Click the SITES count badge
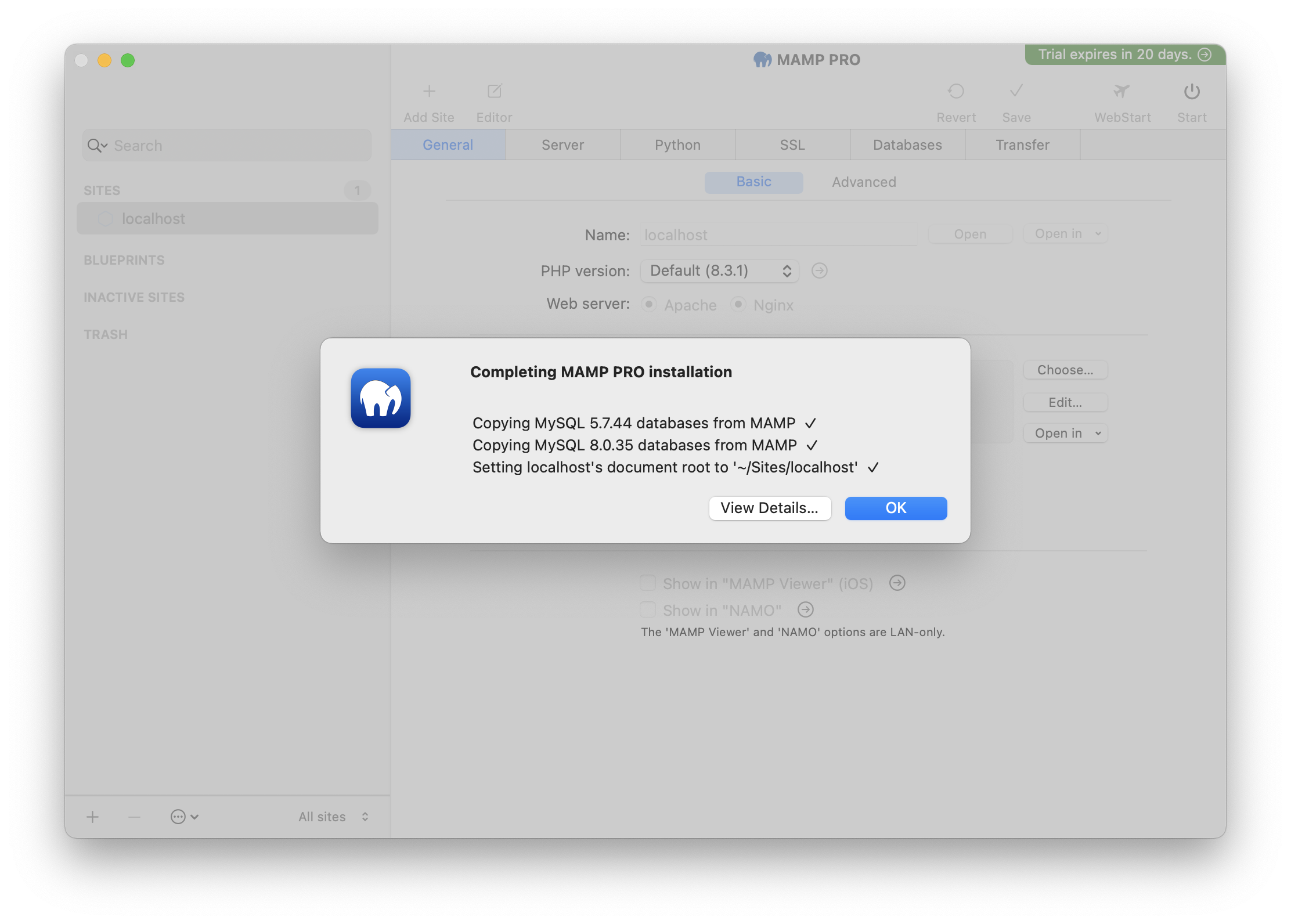1291x924 pixels. (x=357, y=190)
